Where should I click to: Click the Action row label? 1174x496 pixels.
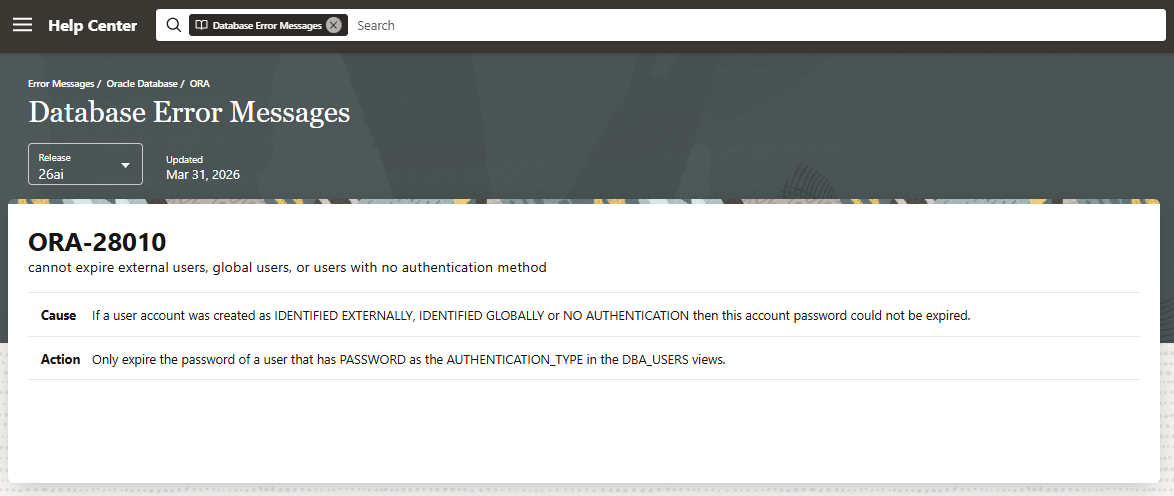[x=61, y=359]
